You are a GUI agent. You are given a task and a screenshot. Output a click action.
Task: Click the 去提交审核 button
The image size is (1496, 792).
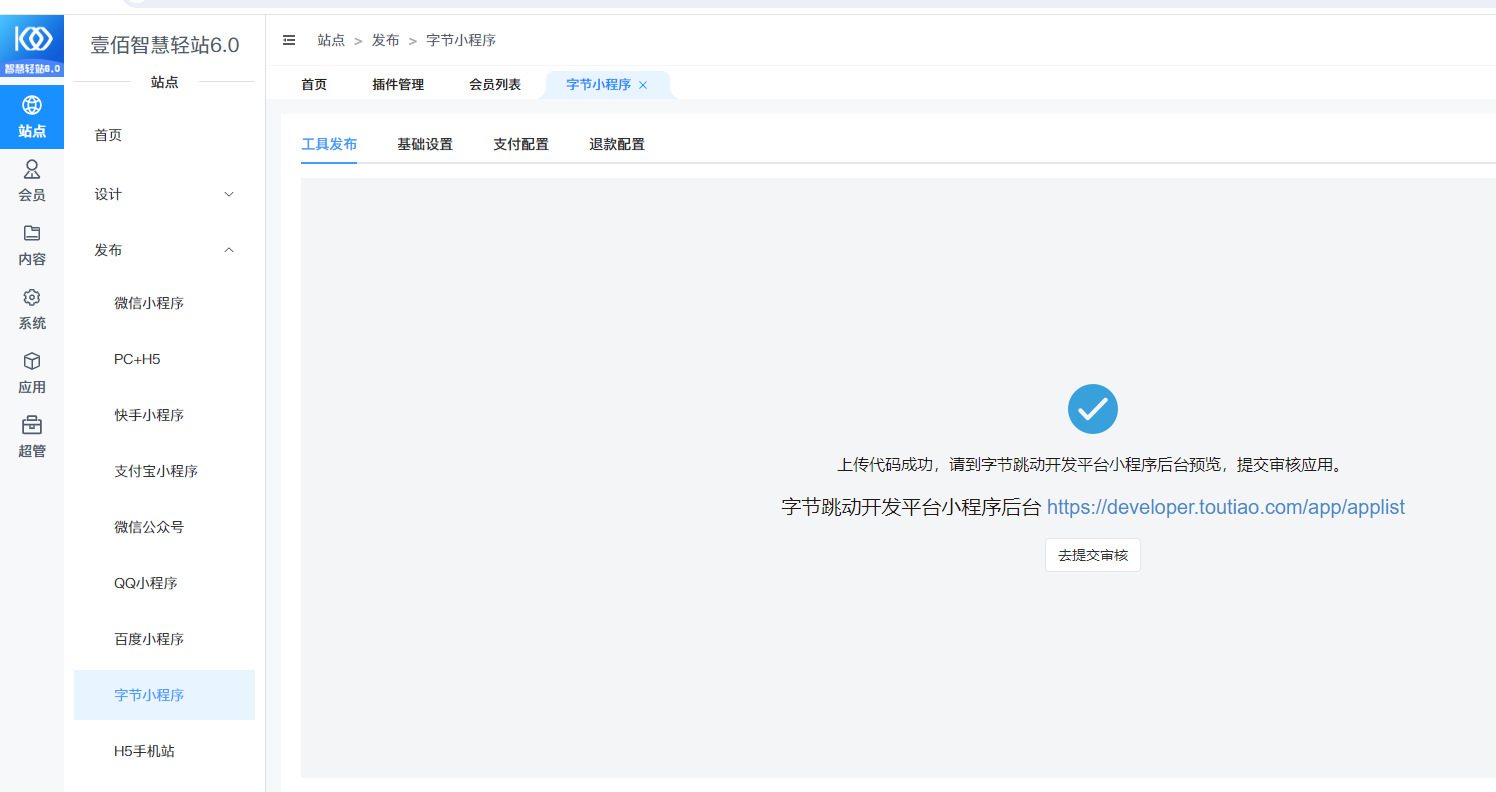[1093, 555]
